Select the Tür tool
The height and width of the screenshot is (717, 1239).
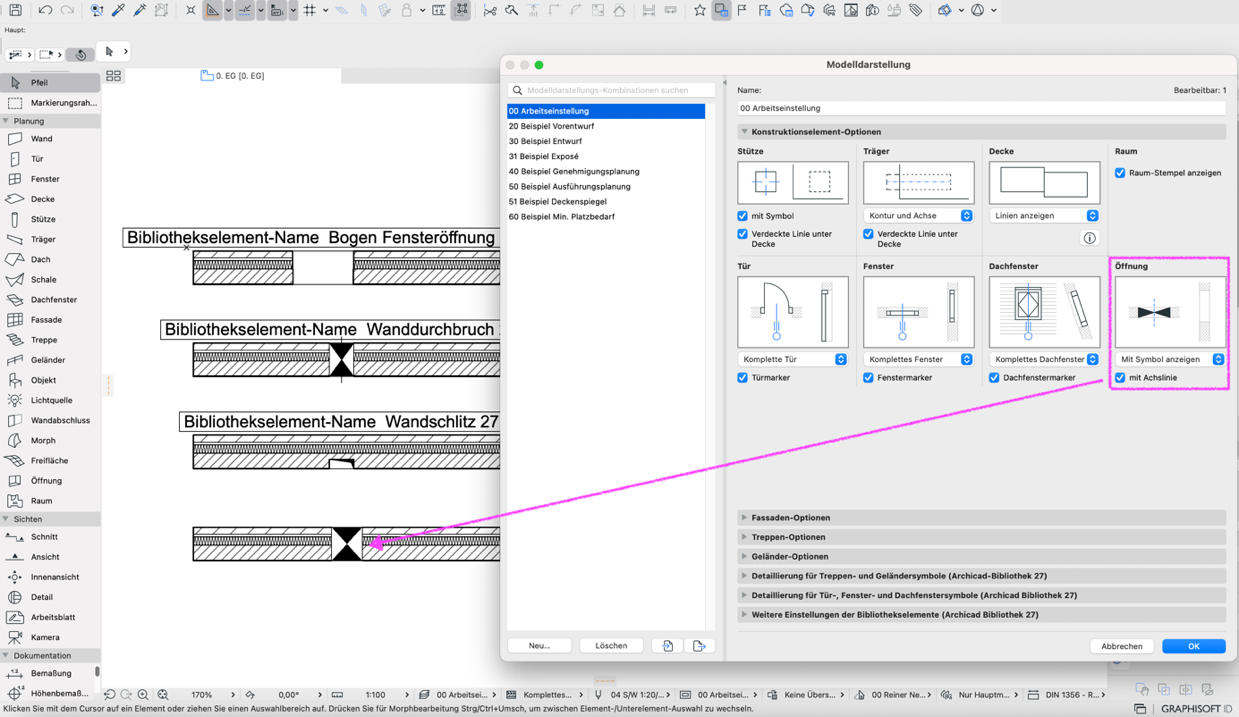point(50,159)
